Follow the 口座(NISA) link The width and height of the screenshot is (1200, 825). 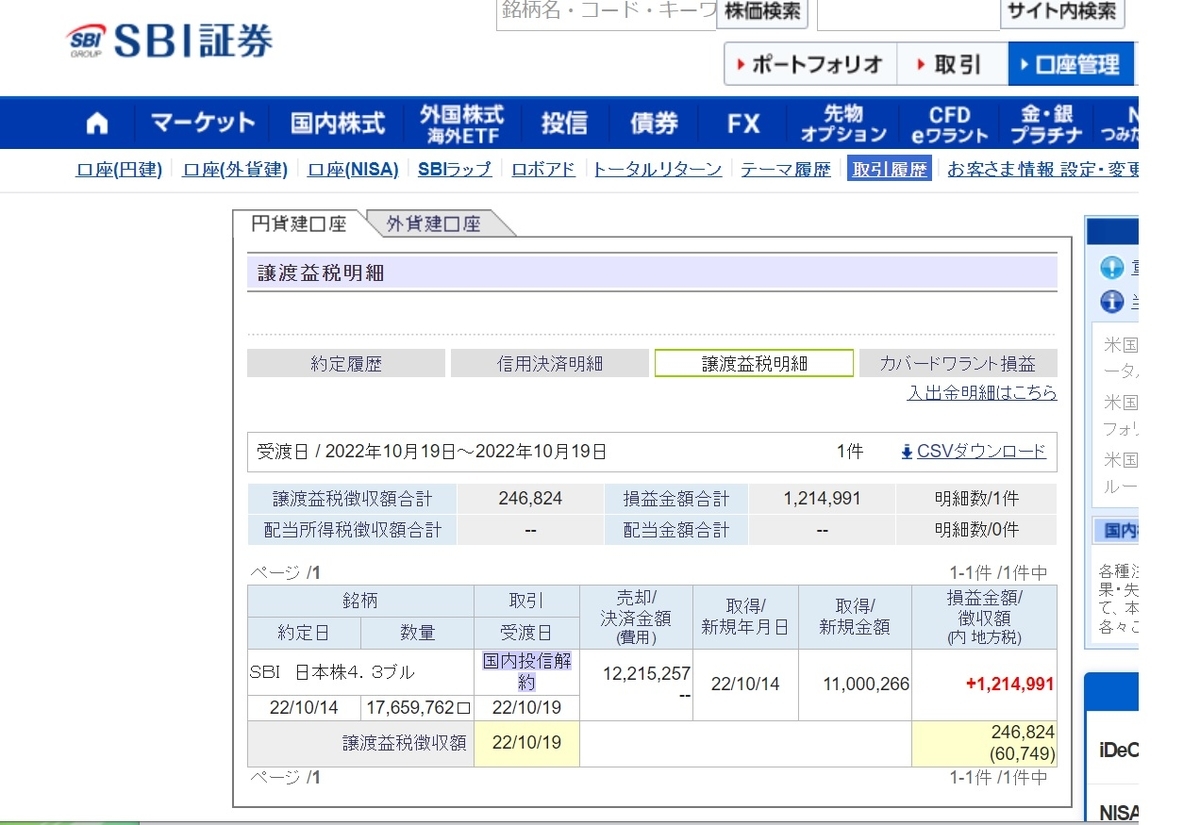(353, 169)
